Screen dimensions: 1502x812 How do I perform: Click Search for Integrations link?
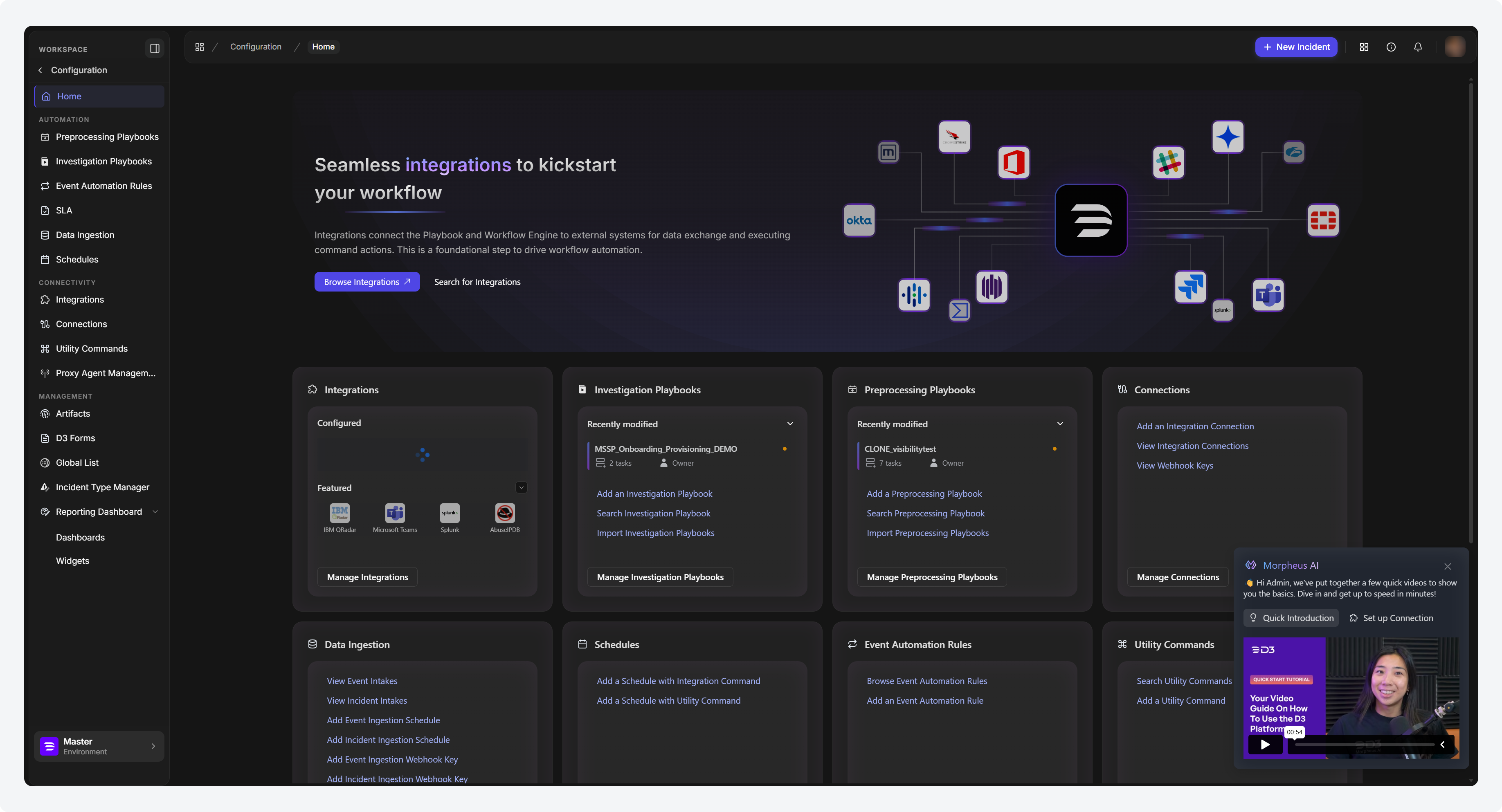pyautogui.click(x=477, y=282)
